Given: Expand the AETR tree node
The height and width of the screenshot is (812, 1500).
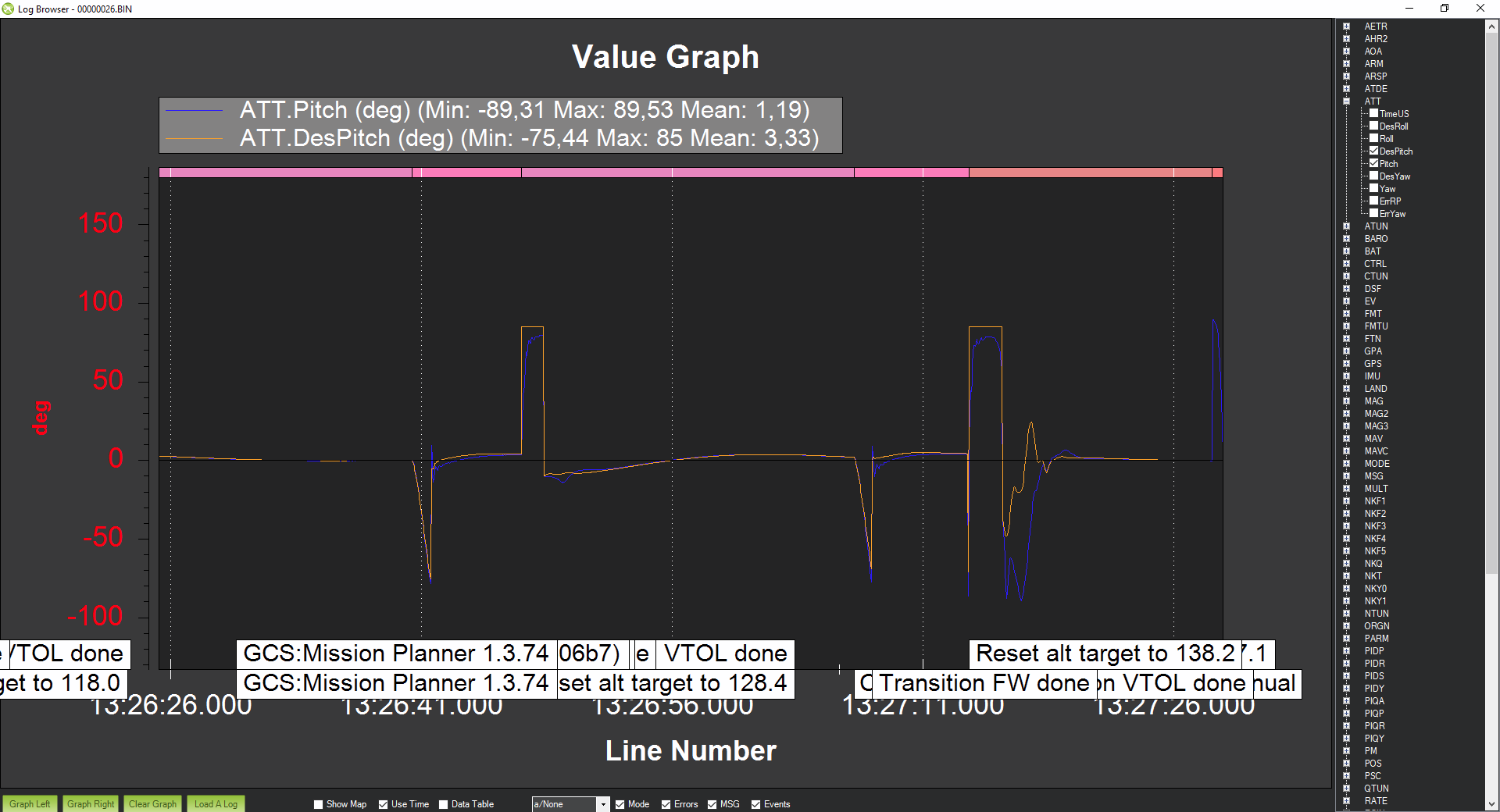Looking at the screenshot, I should click(x=1346, y=27).
